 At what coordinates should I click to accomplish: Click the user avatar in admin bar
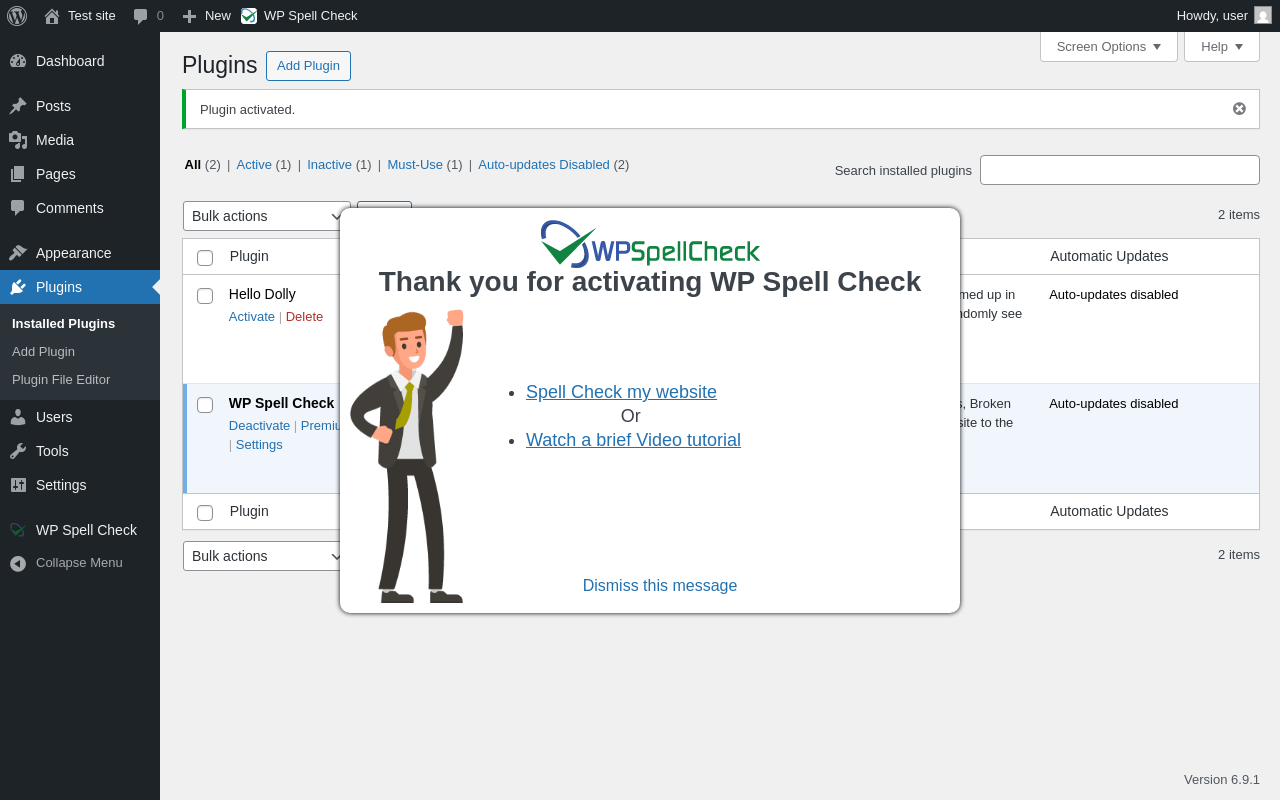click(x=1263, y=15)
